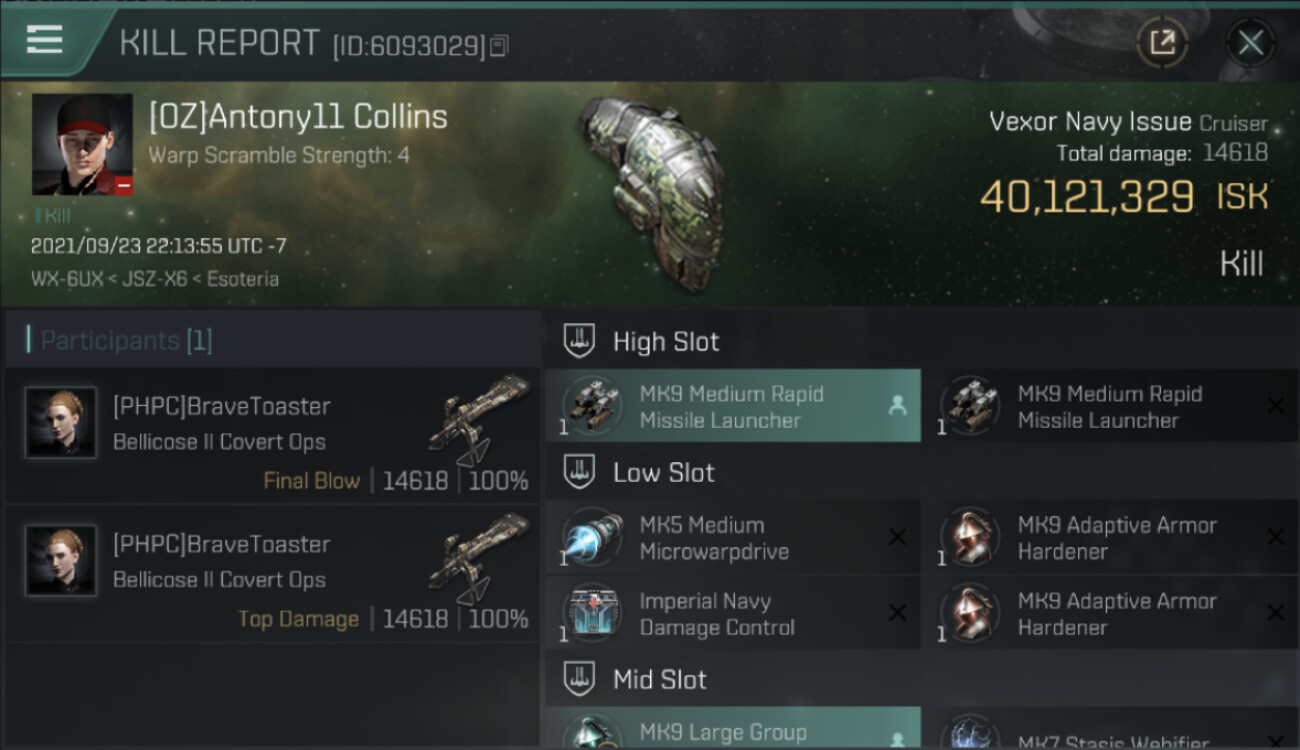Copy the kill report ID icon

499,46
